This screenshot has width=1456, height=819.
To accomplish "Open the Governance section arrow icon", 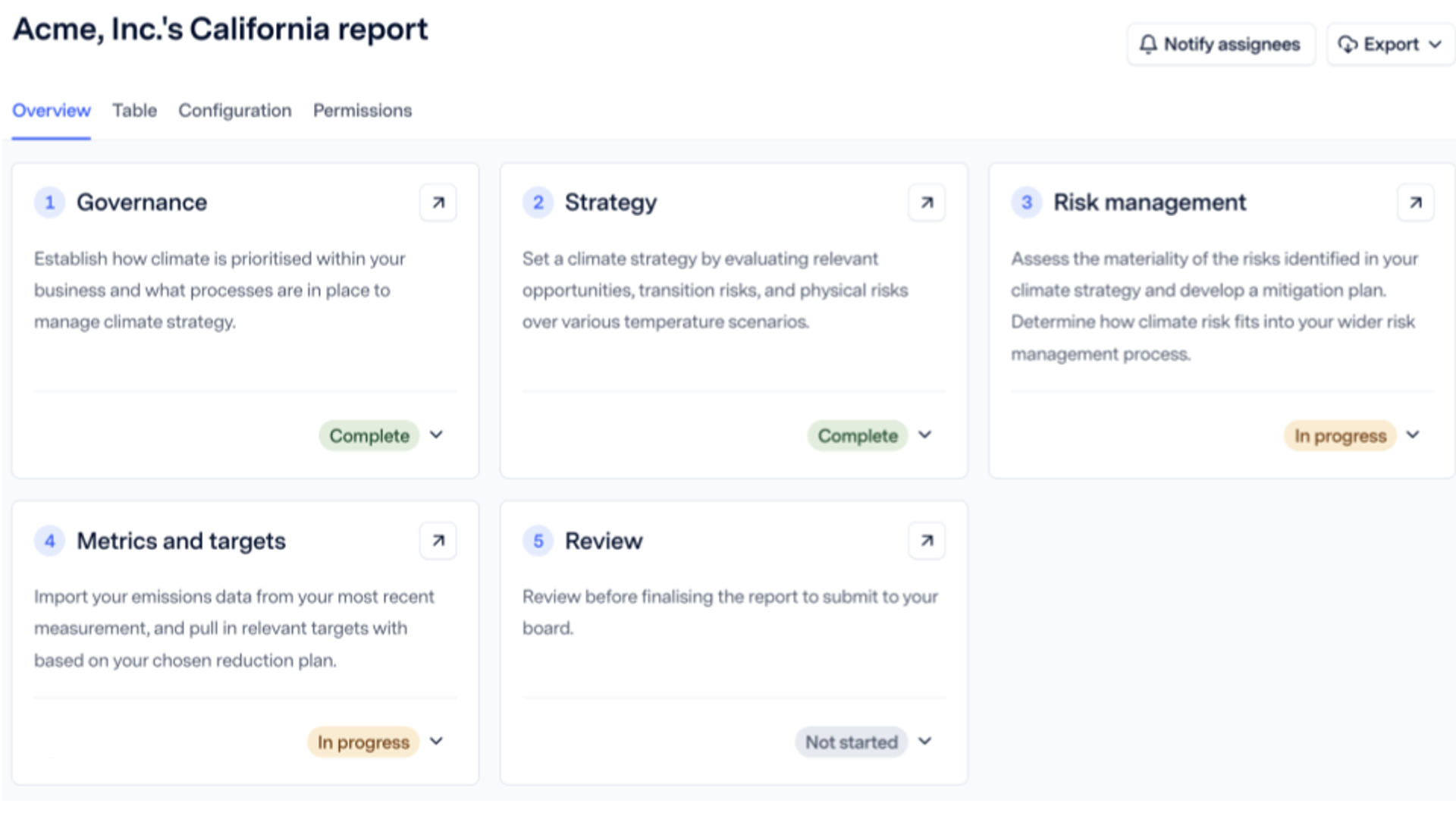I will click(x=438, y=202).
